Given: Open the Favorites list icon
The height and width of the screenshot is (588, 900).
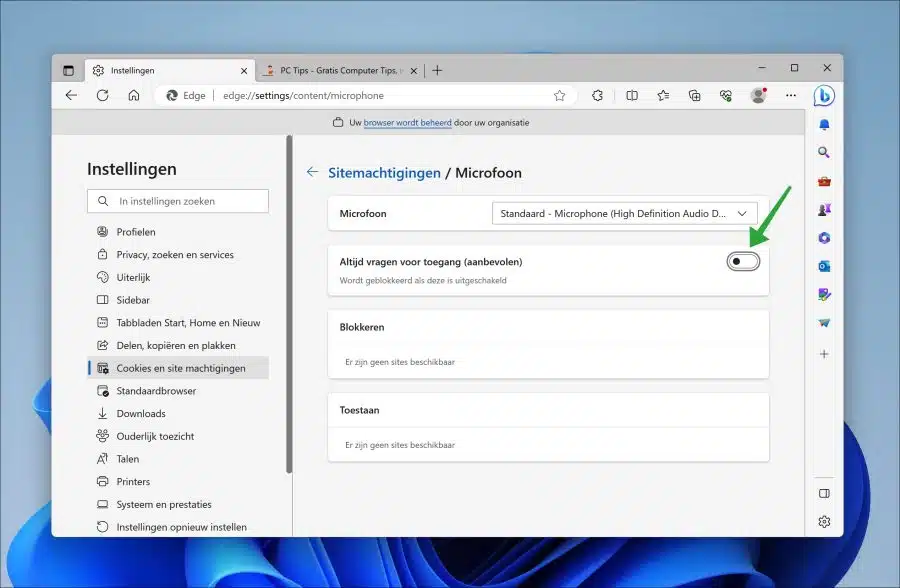Looking at the screenshot, I should 663,95.
